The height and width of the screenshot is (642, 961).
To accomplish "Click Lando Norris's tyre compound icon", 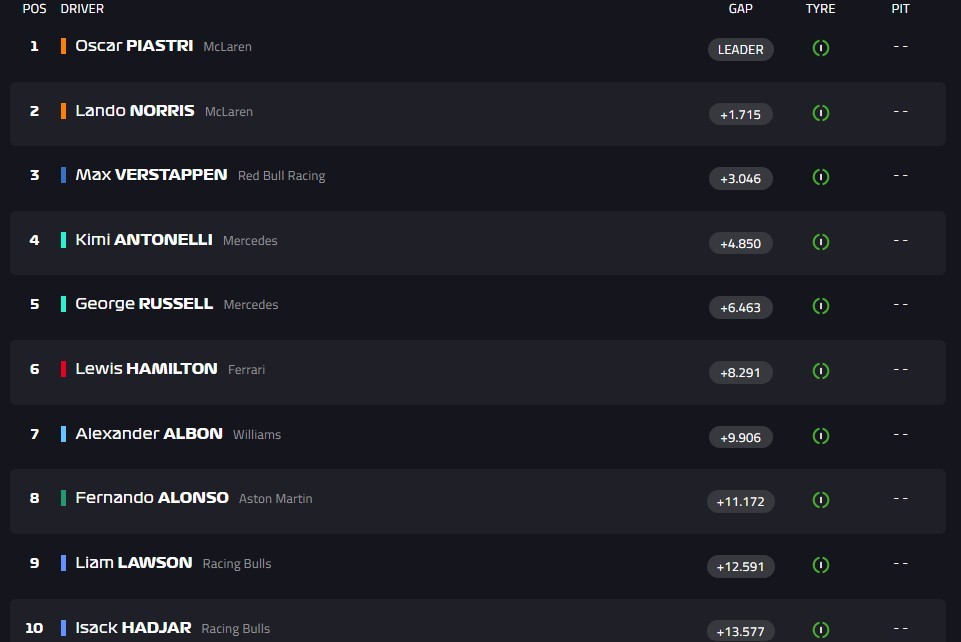I will pyautogui.click(x=821, y=113).
